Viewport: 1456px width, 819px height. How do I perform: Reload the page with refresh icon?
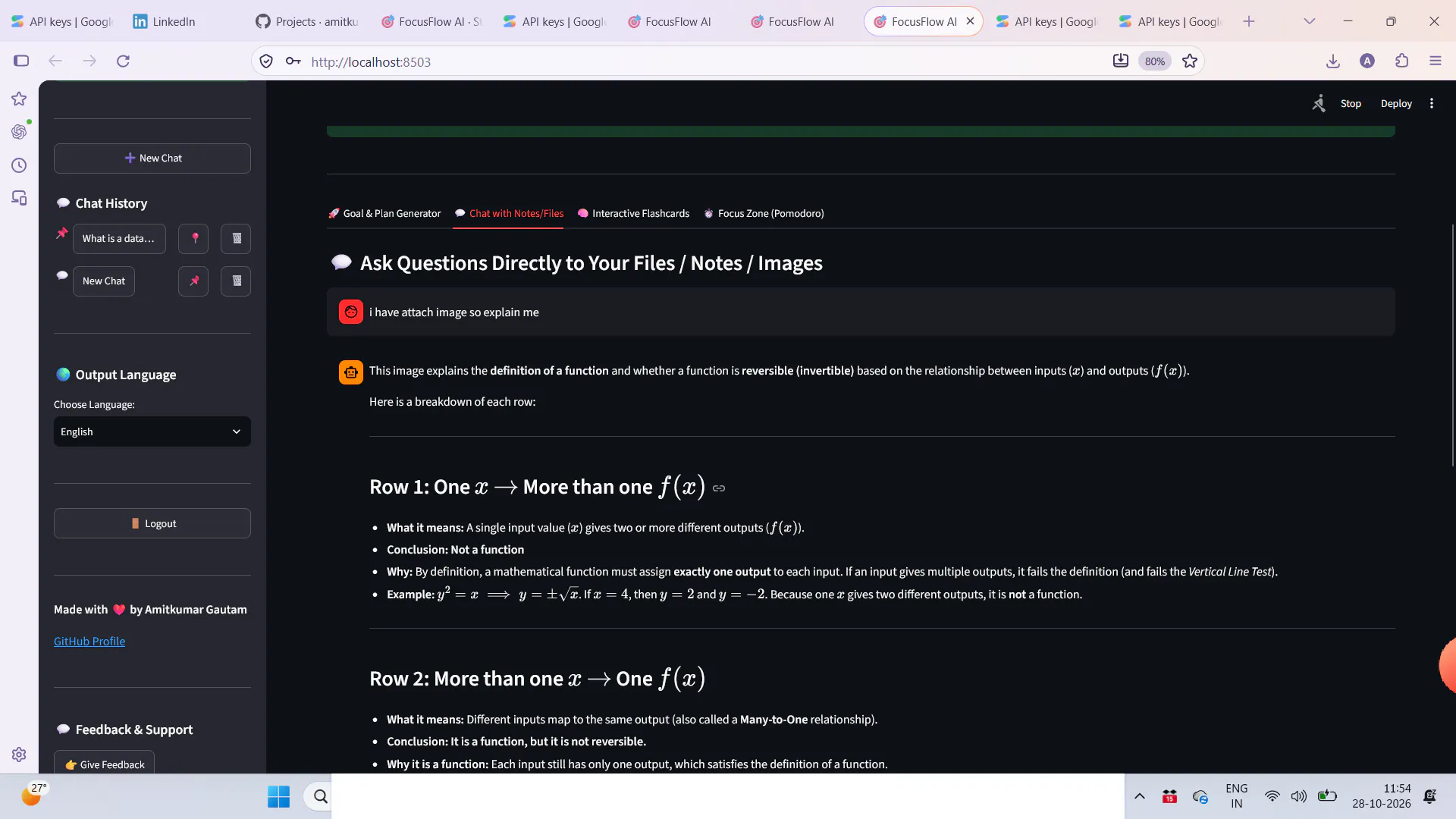(x=123, y=61)
